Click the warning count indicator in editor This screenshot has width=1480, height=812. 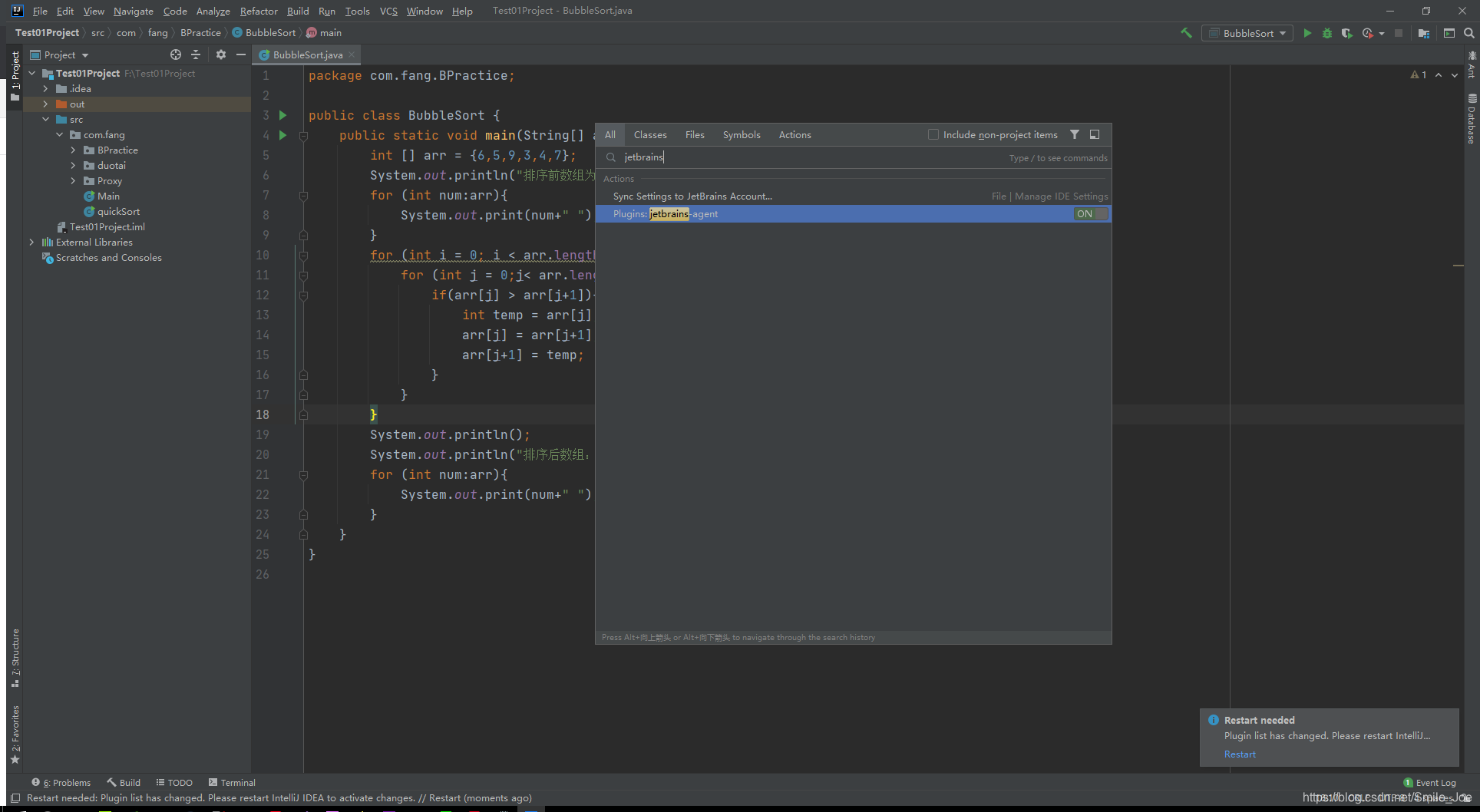(x=1419, y=74)
